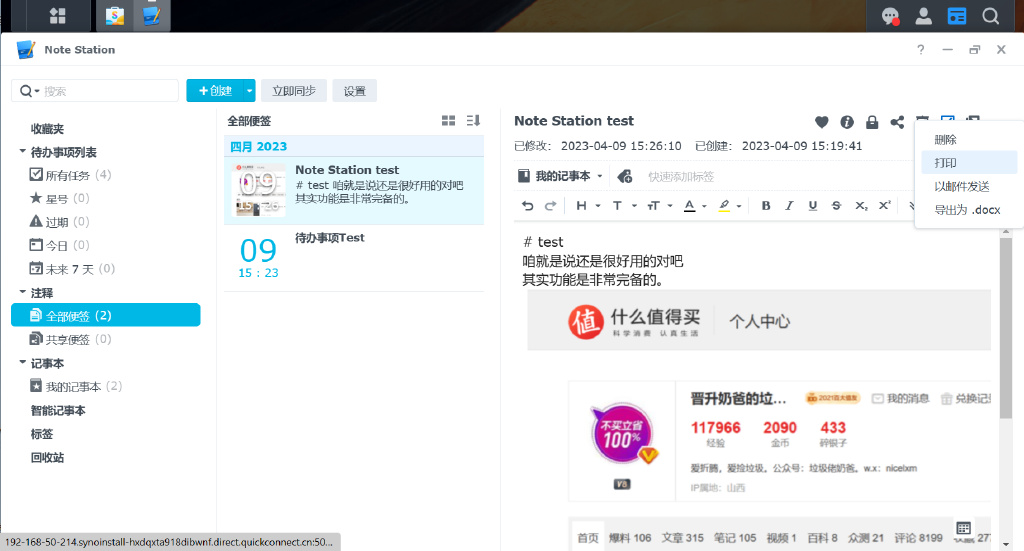The image size is (1024, 551).
Task: Choose 打印 from the menu
Action: pos(969,163)
